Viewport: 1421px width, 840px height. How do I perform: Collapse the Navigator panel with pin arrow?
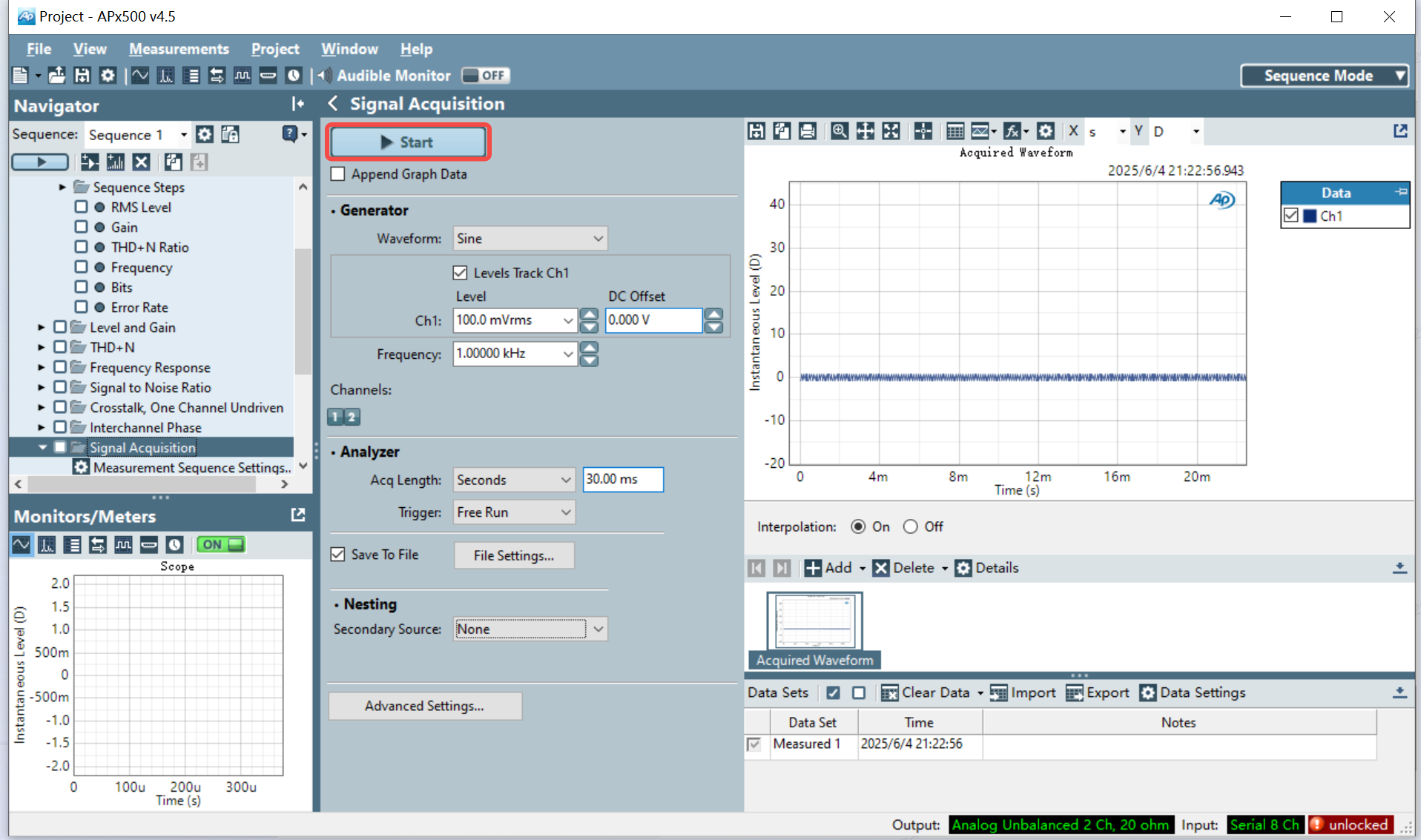pos(298,104)
